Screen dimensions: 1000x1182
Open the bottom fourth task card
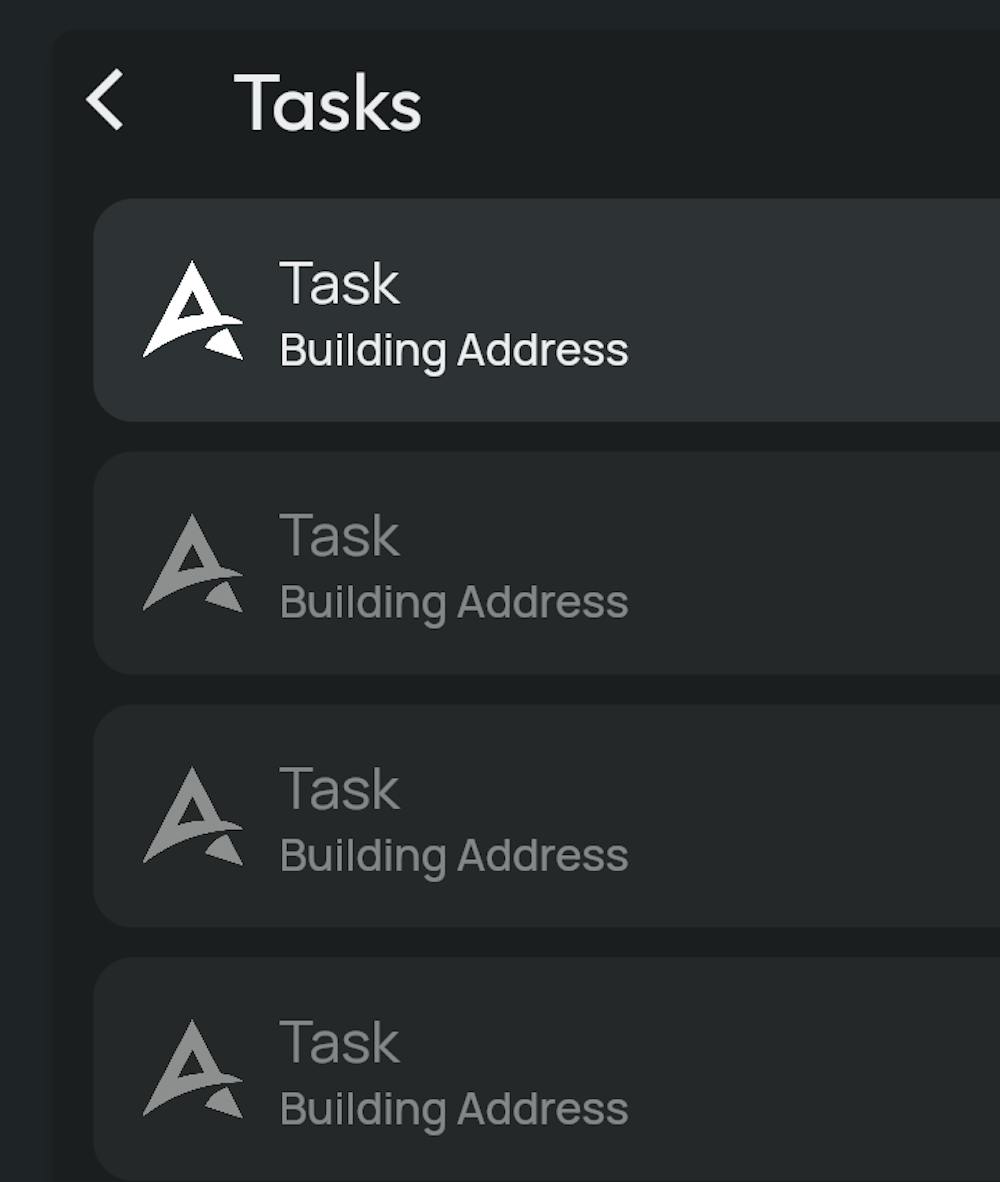click(x=800, y=1069)
